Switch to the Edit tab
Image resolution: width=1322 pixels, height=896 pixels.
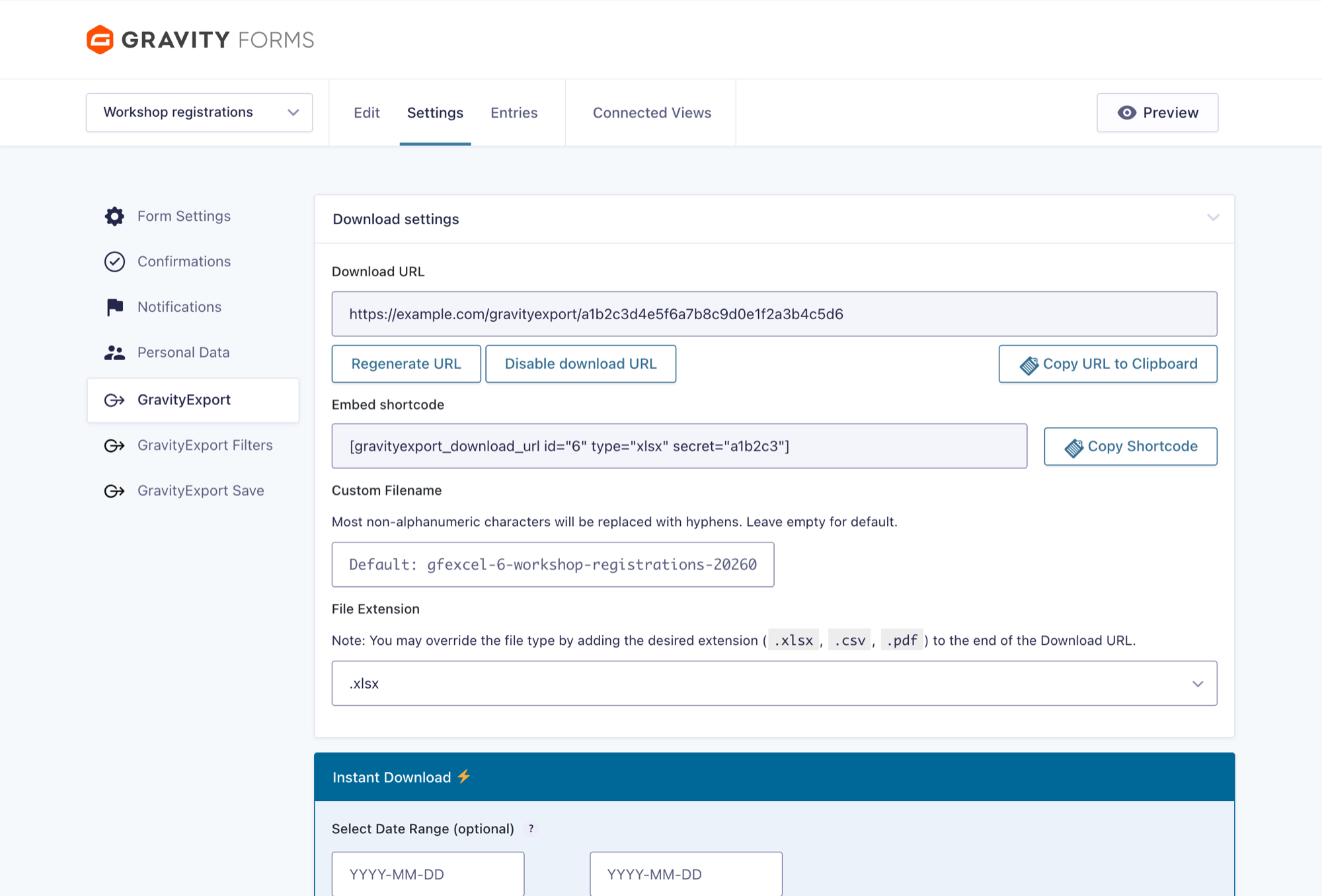coord(367,113)
